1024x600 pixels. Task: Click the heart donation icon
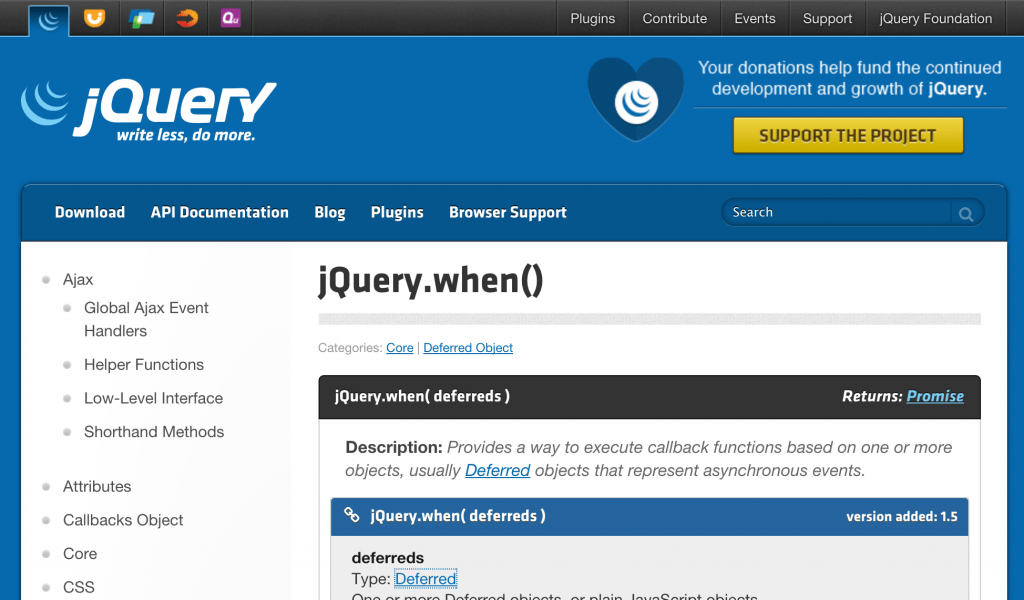click(x=634, y=99)
